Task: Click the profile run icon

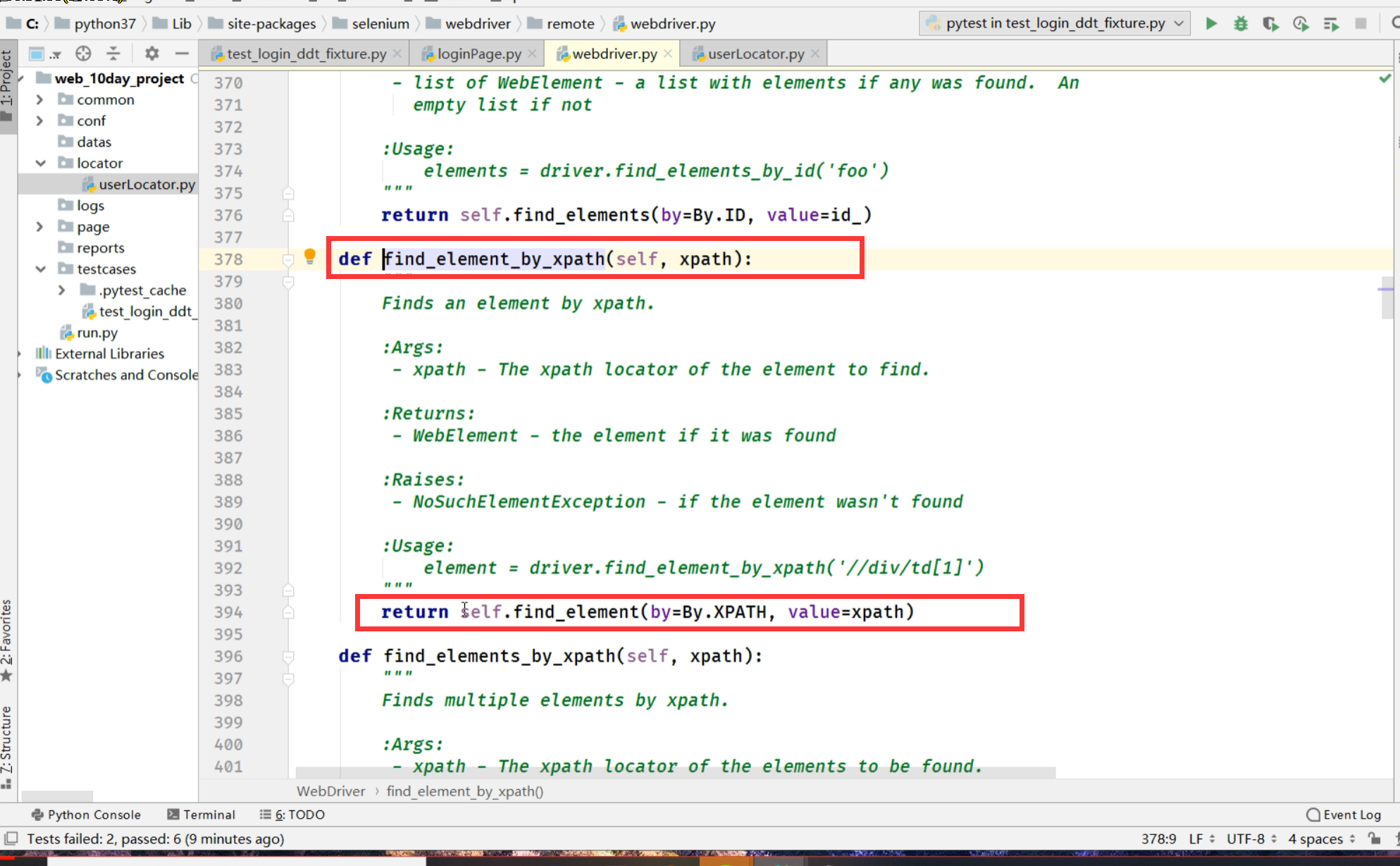Action: [1301, 23]
